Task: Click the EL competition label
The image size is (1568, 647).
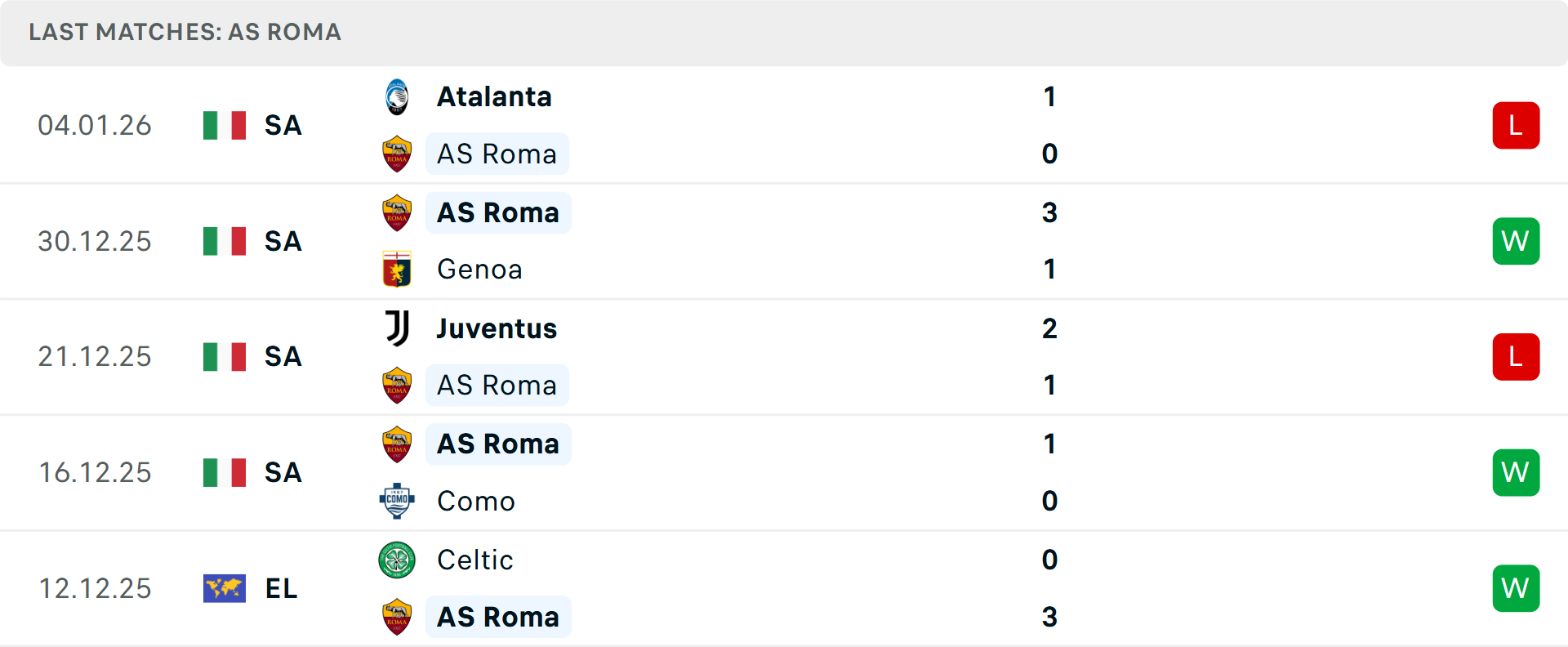Action: [x=282, y=588]
